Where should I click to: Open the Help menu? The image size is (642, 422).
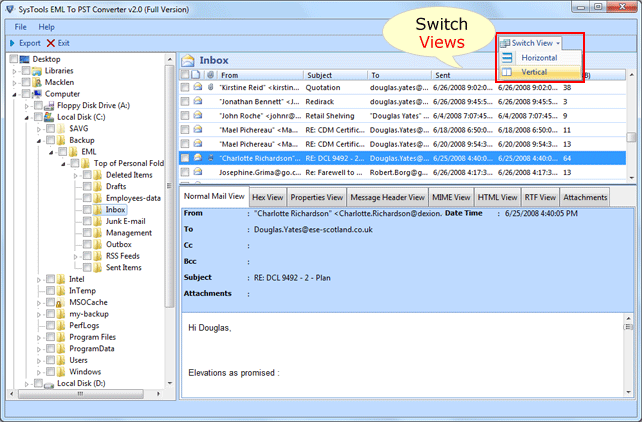click(46, 27)
